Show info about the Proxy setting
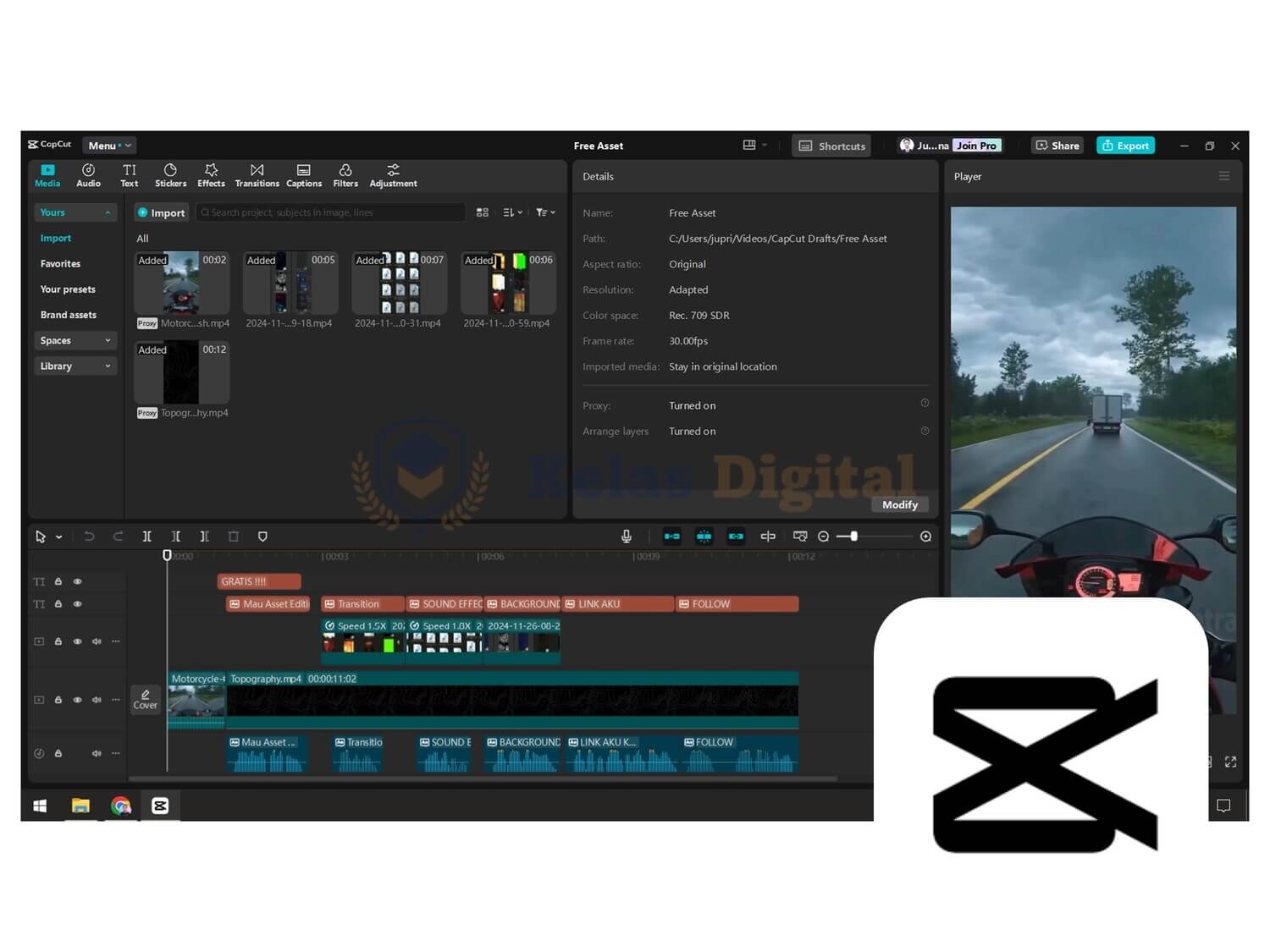This screenshot has height=952, width=1270. coord(925,403)
